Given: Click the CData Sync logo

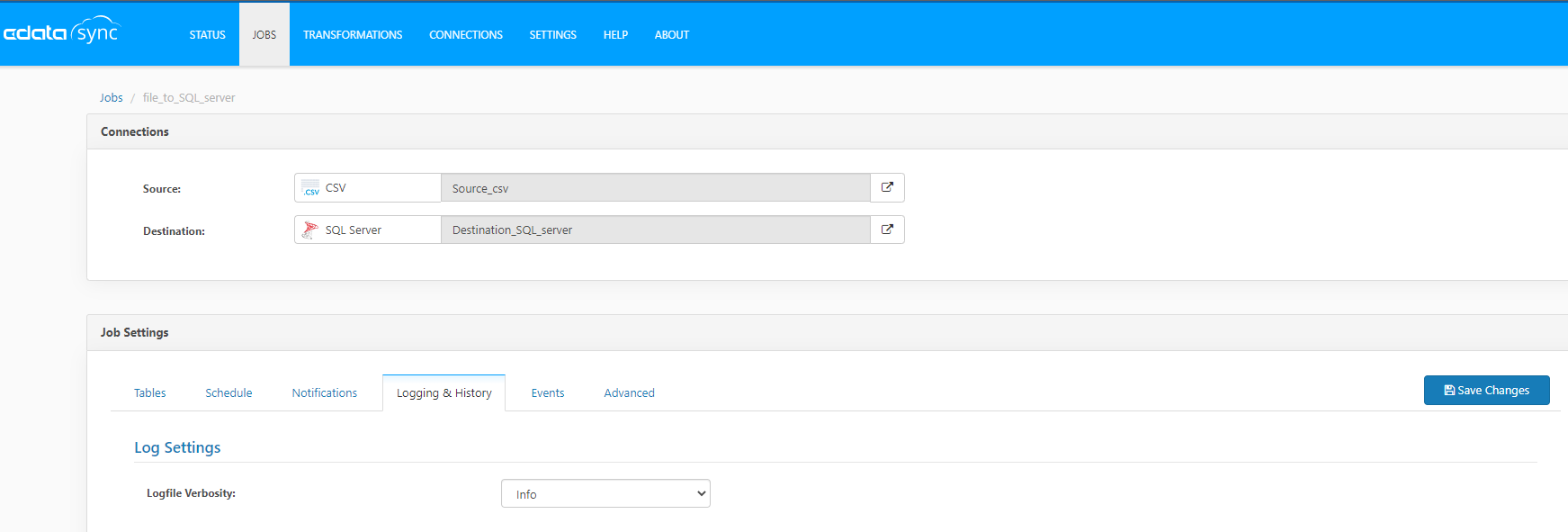Looking at the screenshot, I should (x=61, y=32).
